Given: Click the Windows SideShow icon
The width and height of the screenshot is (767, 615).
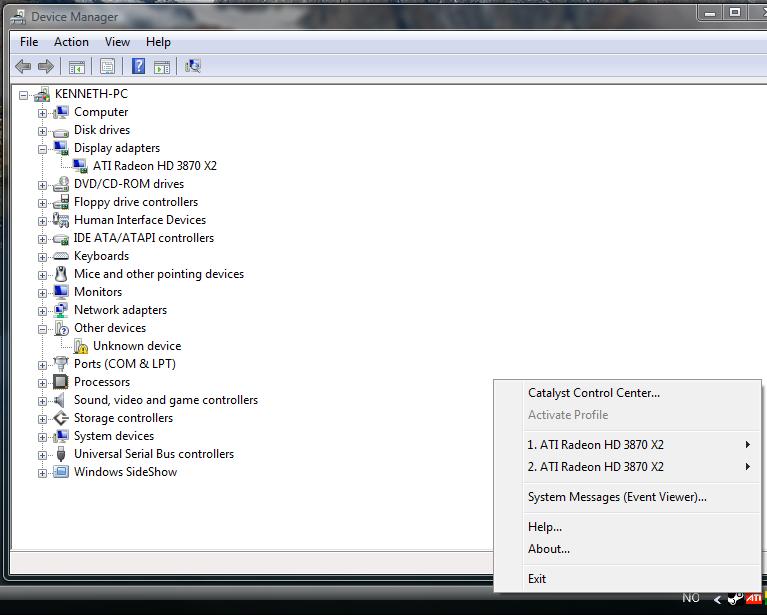Looking at the screenshot, I should click(x=61, y=472).
